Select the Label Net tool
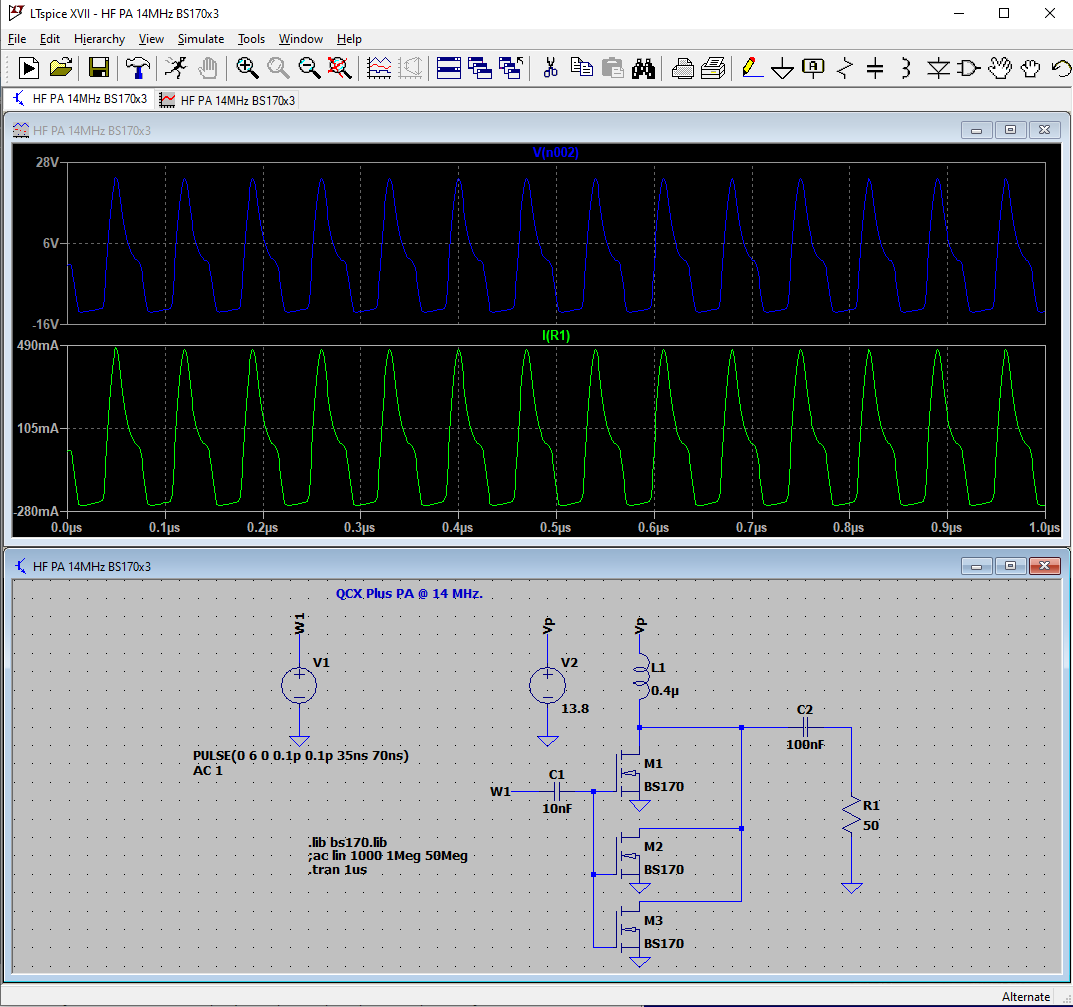 813,68
